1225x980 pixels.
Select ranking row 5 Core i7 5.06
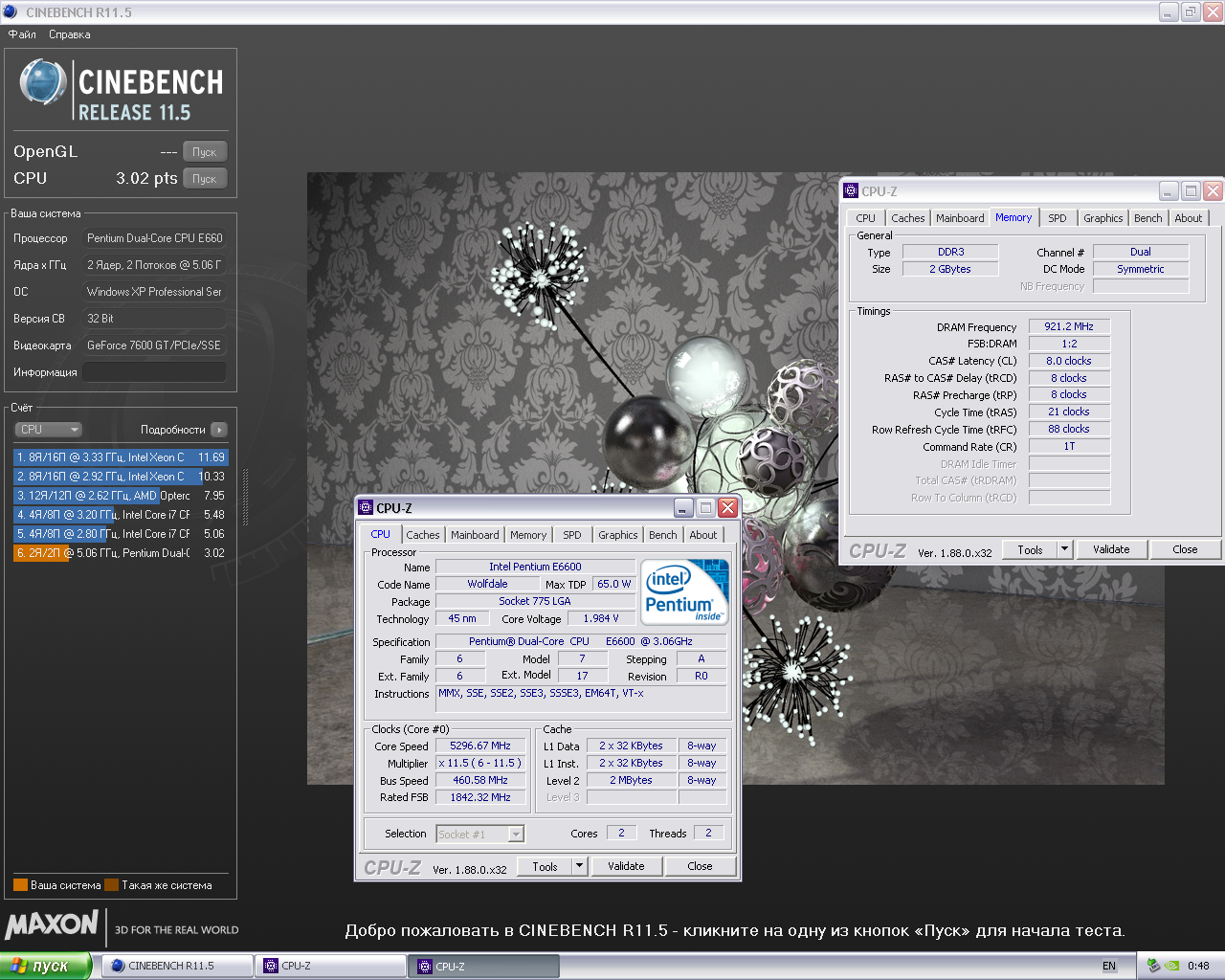click(121, 534)
